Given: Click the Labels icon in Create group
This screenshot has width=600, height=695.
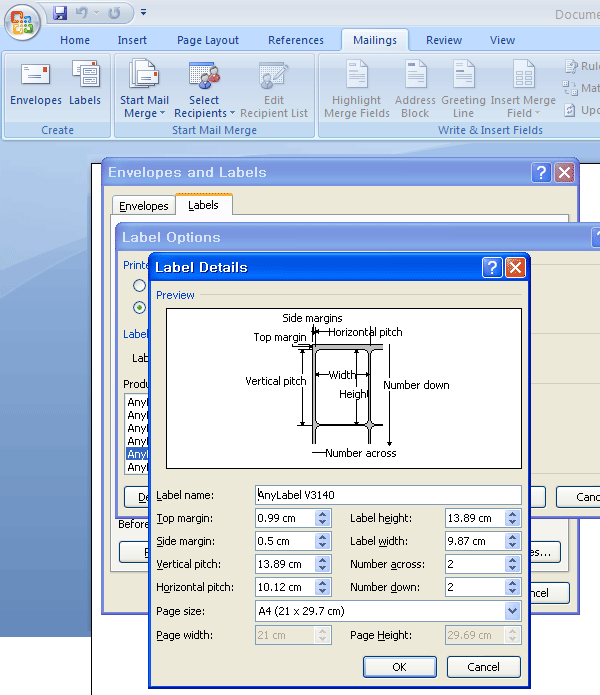Looking at the screenshot, I should coord(86,74).
